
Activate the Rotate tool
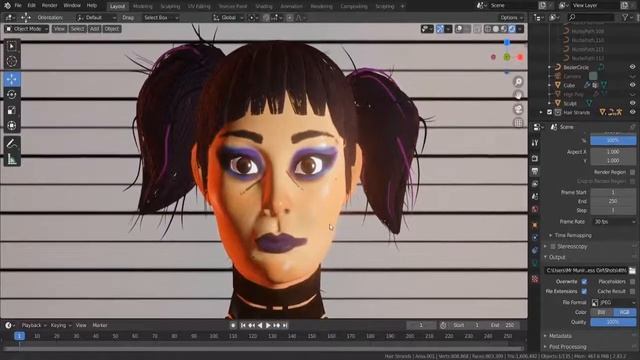click(x=12, y=94)
